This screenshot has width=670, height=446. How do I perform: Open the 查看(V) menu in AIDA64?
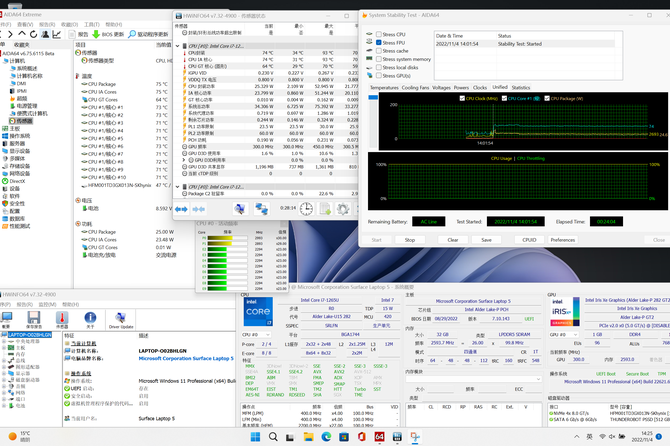[25, 25]
